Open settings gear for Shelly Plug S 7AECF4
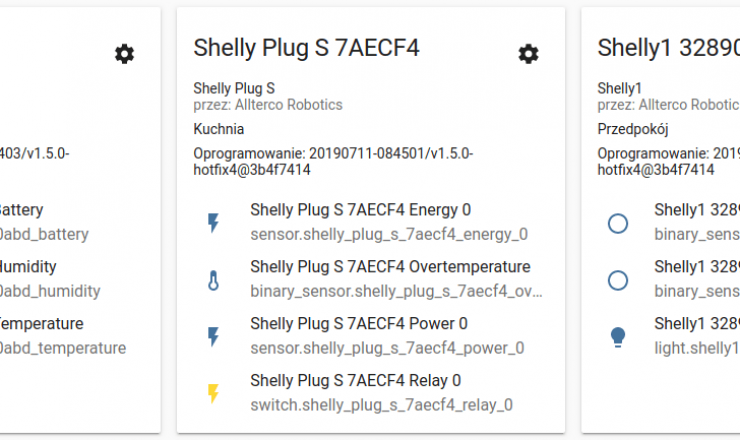 click(528, 54)
